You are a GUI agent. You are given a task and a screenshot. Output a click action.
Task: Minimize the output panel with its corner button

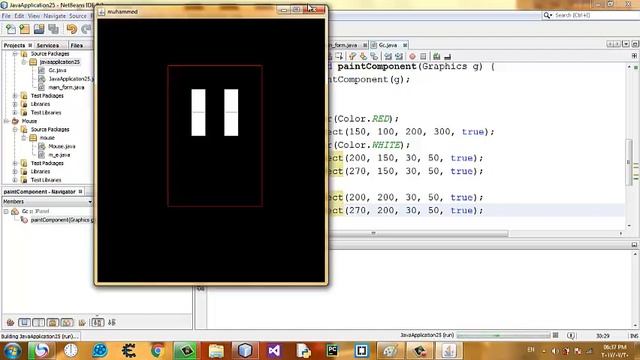[634, 244]
